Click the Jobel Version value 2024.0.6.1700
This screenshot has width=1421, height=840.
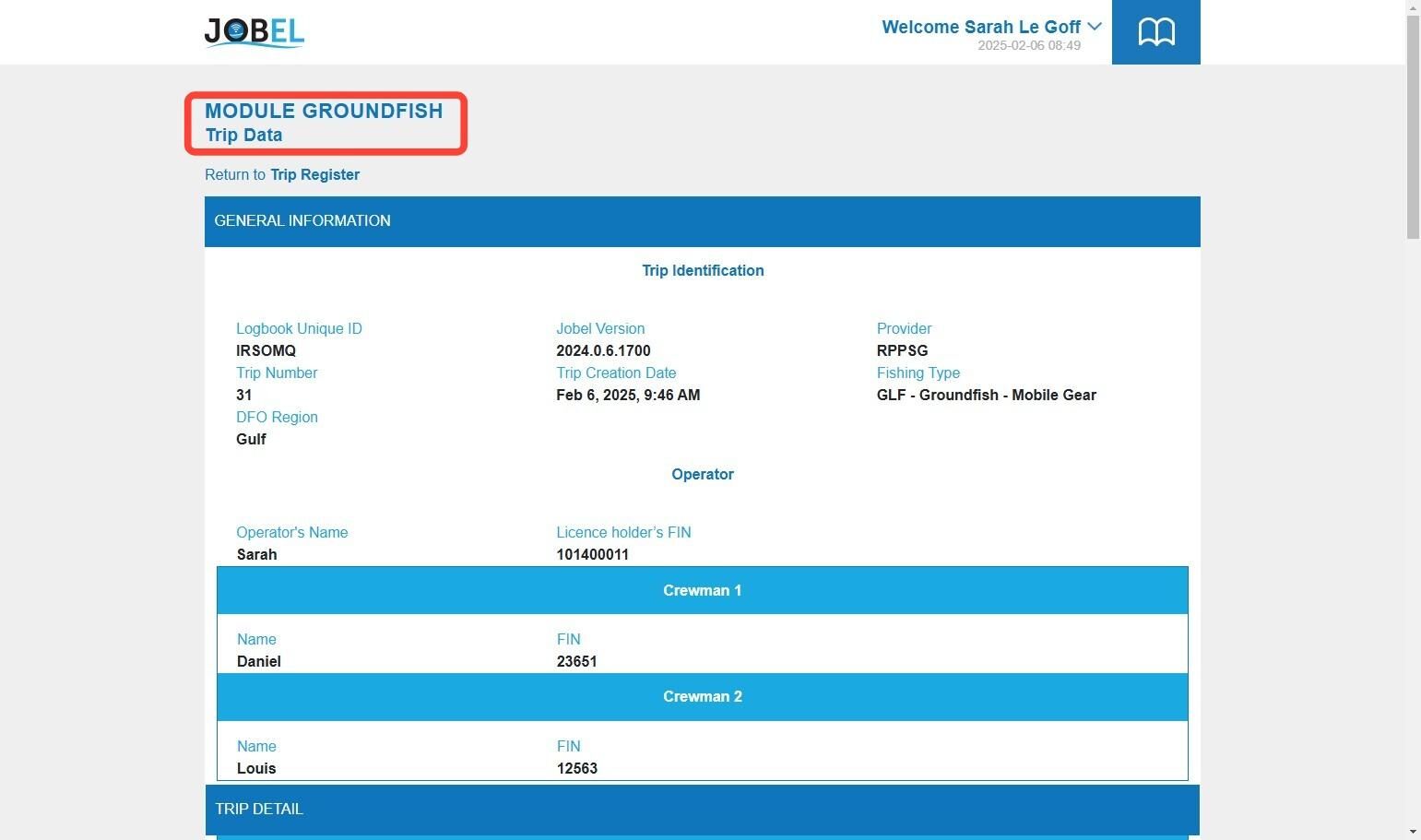[x=603, y=351]
